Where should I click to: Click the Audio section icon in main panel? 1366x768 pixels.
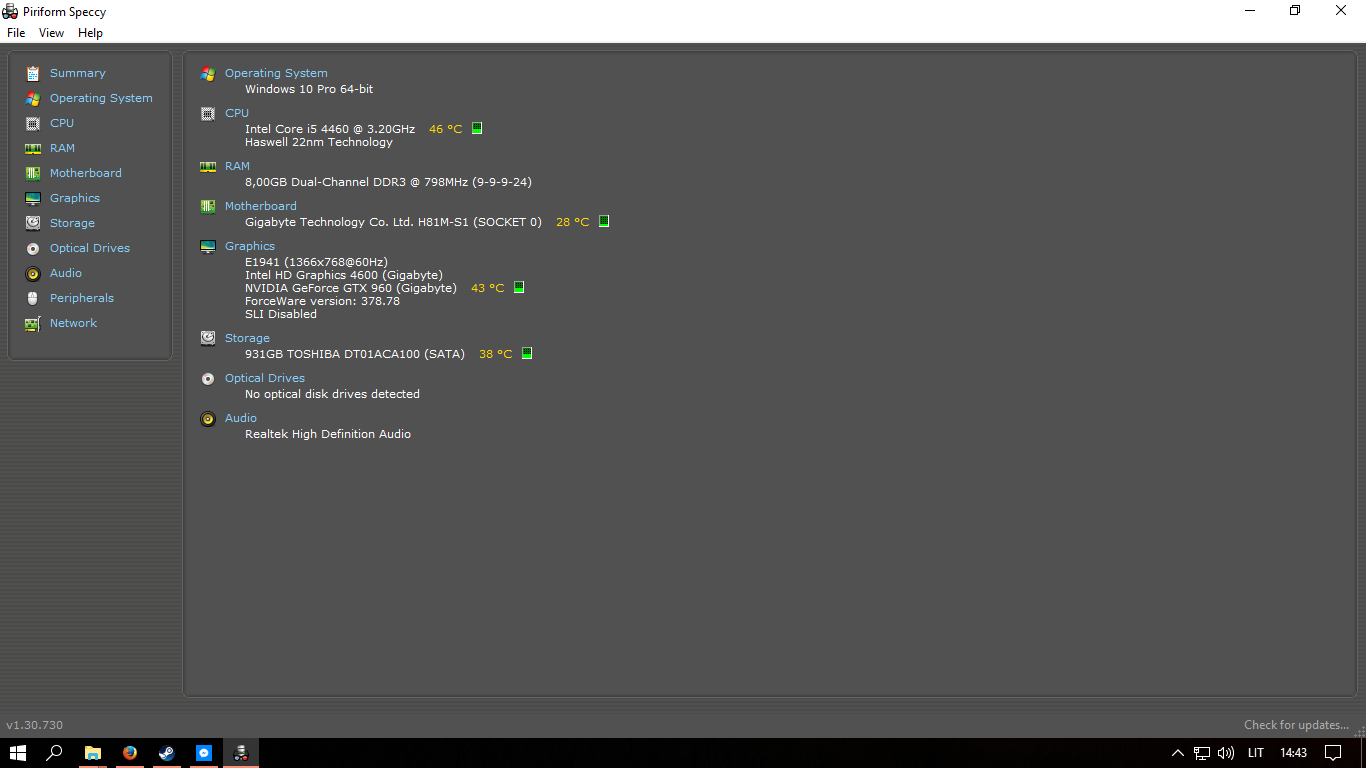pos(208,418)
